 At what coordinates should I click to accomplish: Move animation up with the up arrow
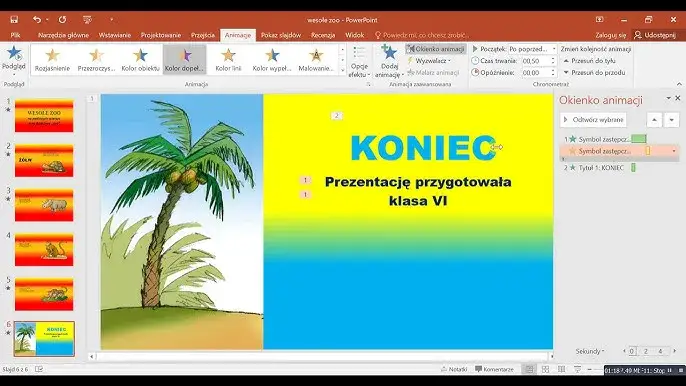[654, 120]
